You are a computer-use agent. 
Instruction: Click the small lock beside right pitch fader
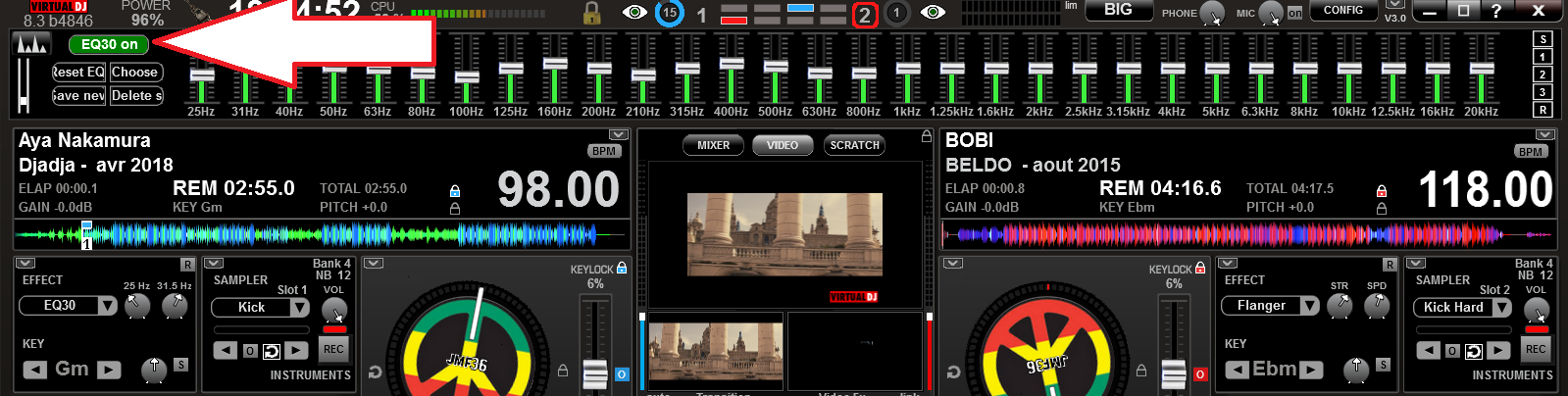click(x=1141, y=371)
